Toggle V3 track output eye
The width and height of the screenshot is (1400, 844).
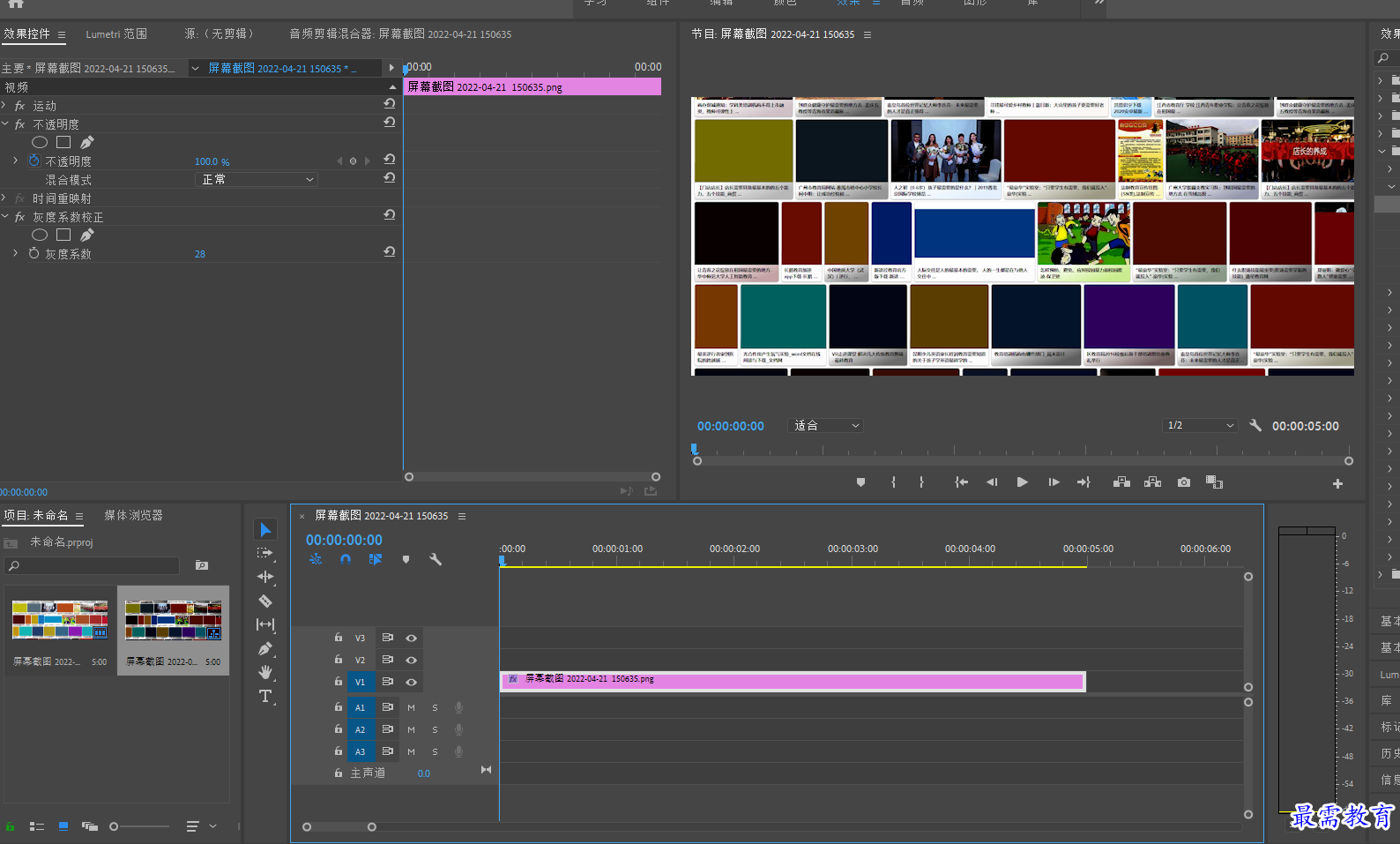click(x=411, y=638)
